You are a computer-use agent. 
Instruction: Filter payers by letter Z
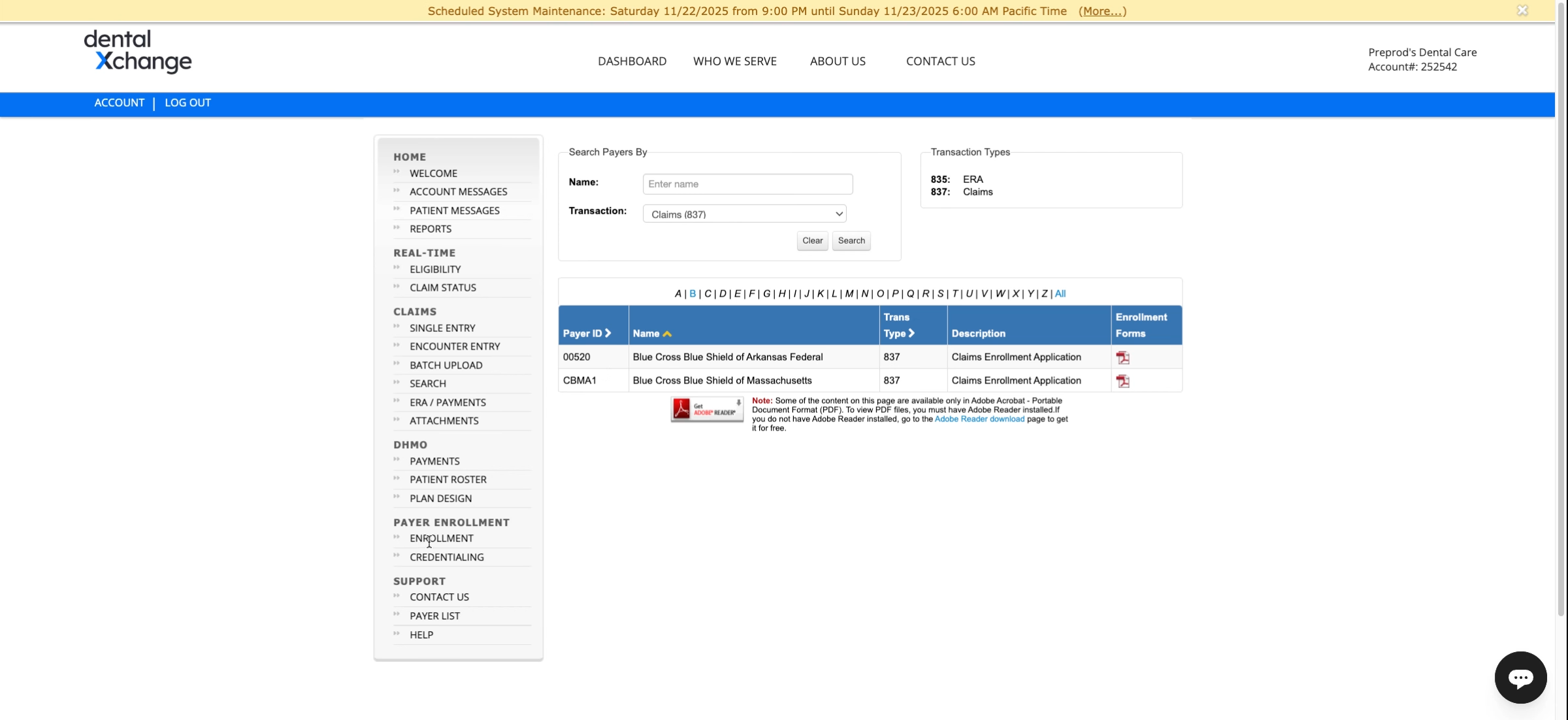1044,294
